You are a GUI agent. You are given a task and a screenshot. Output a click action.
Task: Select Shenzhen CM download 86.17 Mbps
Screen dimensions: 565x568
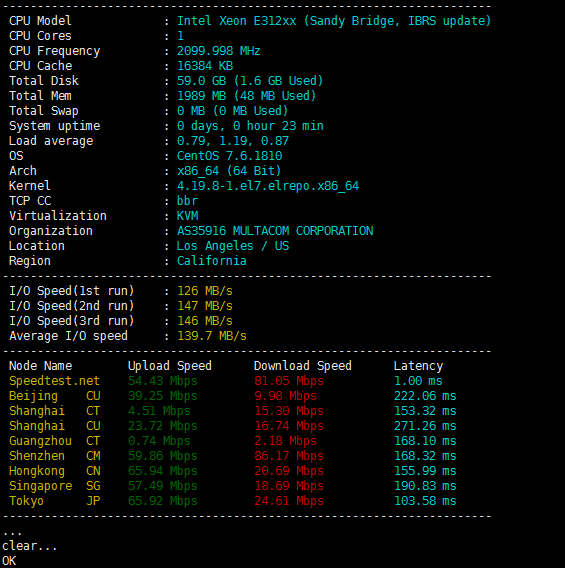(289, 456)
